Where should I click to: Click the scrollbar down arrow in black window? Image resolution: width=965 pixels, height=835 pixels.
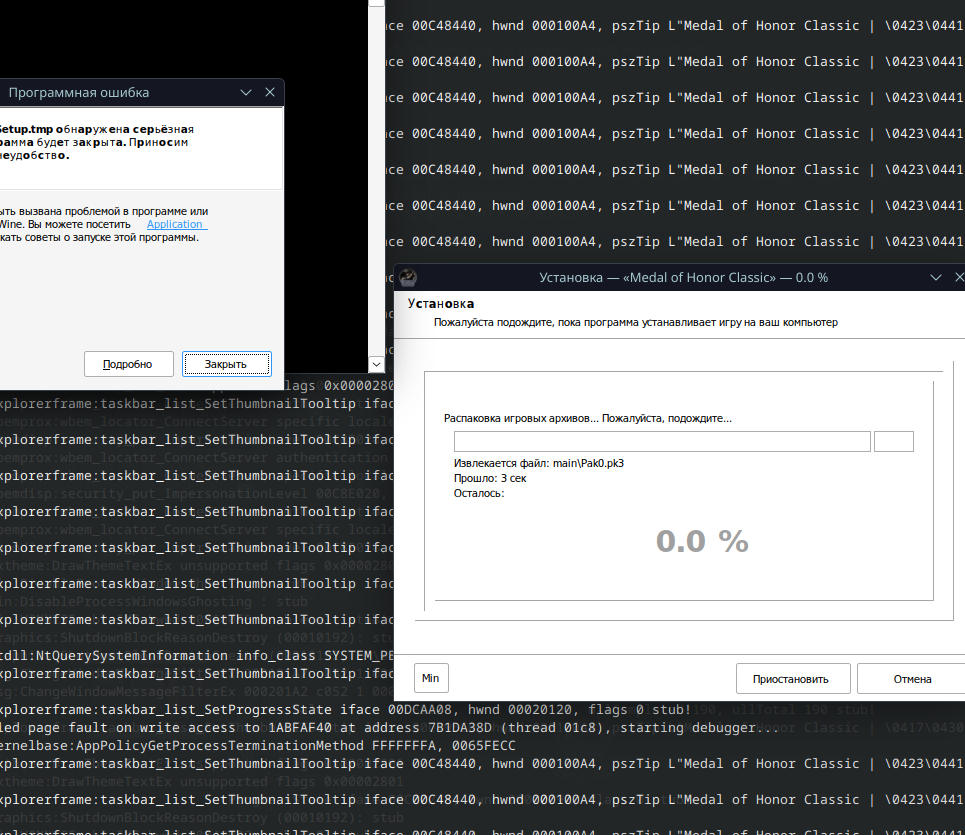[x=376, y=364]
